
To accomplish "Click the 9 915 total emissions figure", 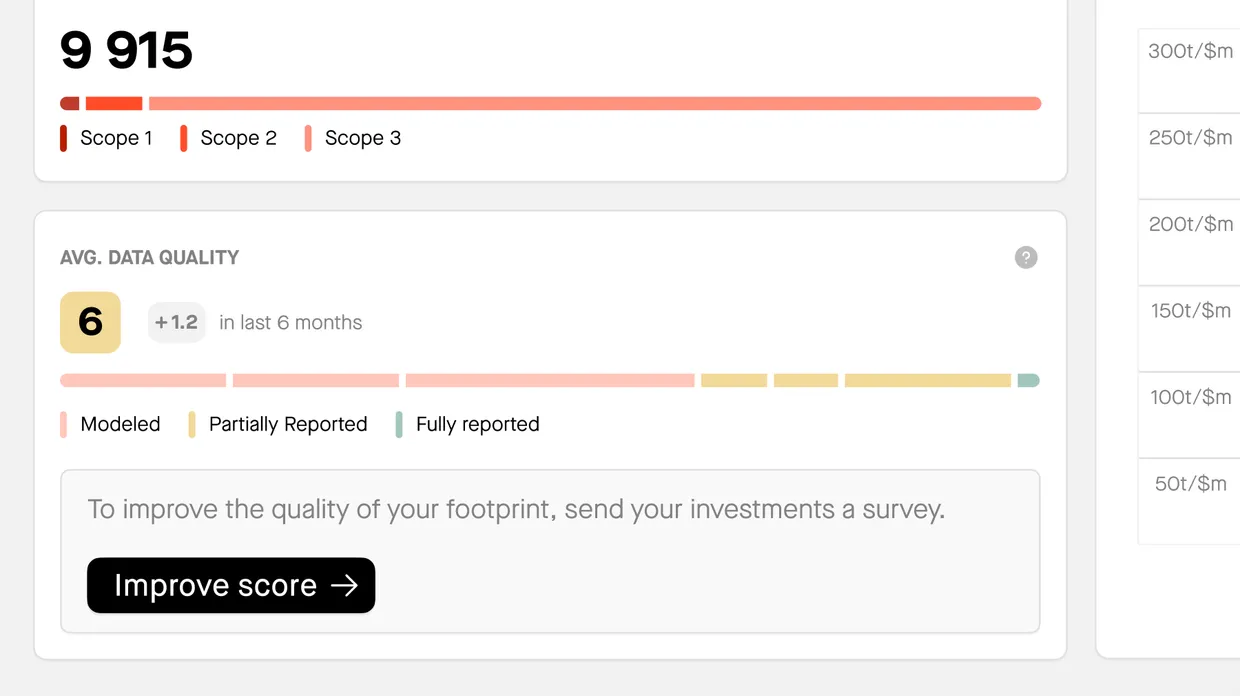I will click(126, 50).
